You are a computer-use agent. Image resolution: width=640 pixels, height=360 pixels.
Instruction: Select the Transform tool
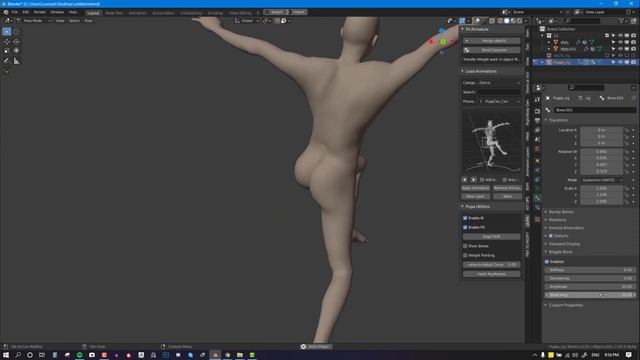[x=16, y=51]
